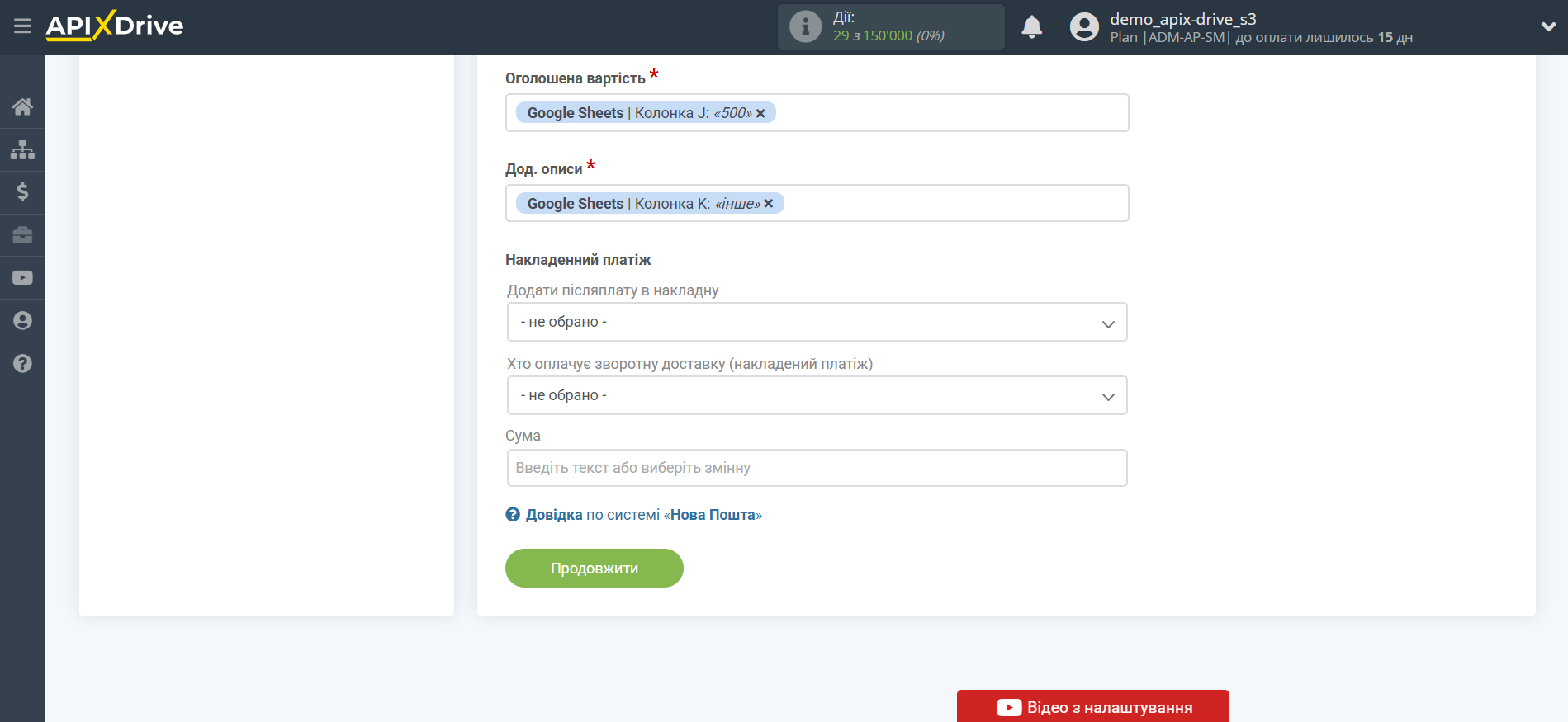
Task: Open the briefcase services icon
Action: [22, 235]
